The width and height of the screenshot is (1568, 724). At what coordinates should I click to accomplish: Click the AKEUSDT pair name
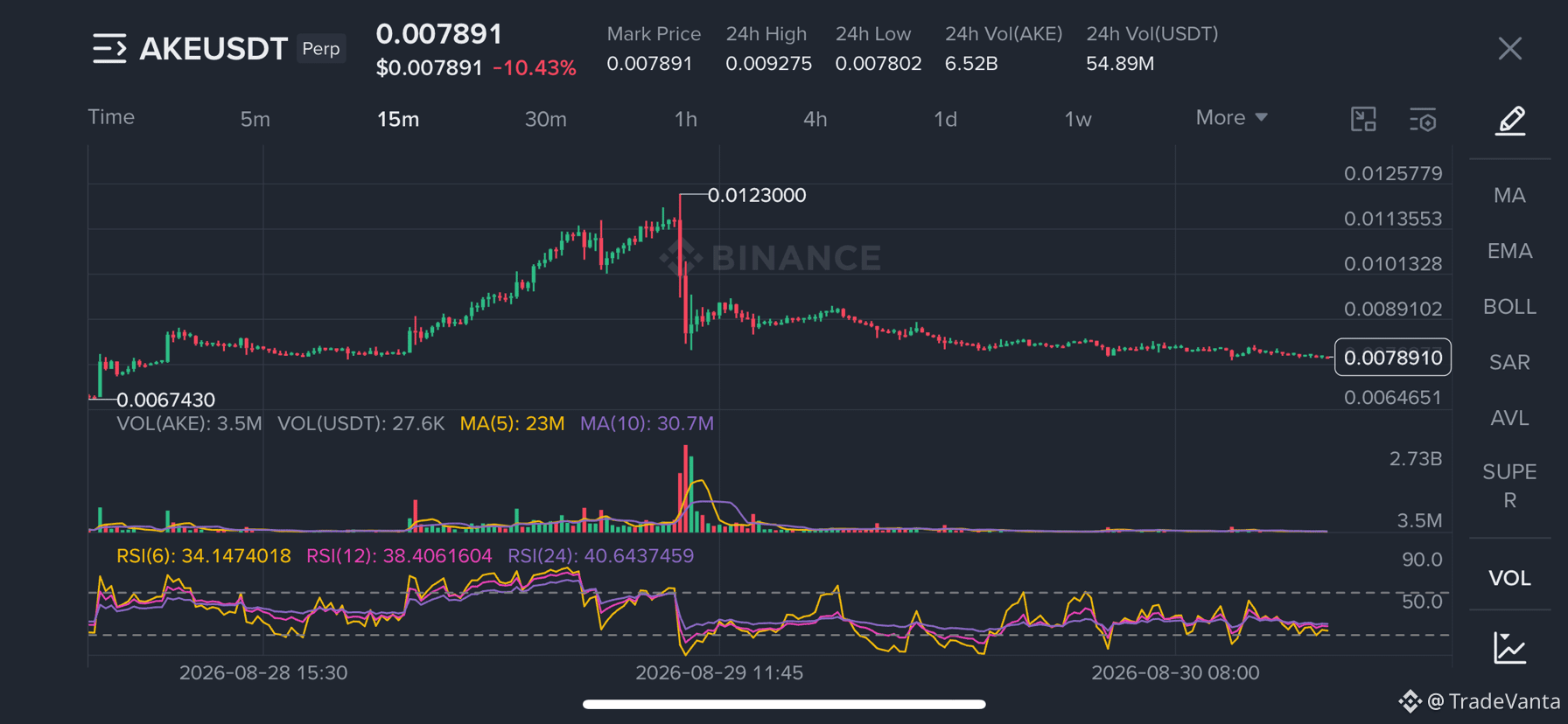click(x=213, y=49)
